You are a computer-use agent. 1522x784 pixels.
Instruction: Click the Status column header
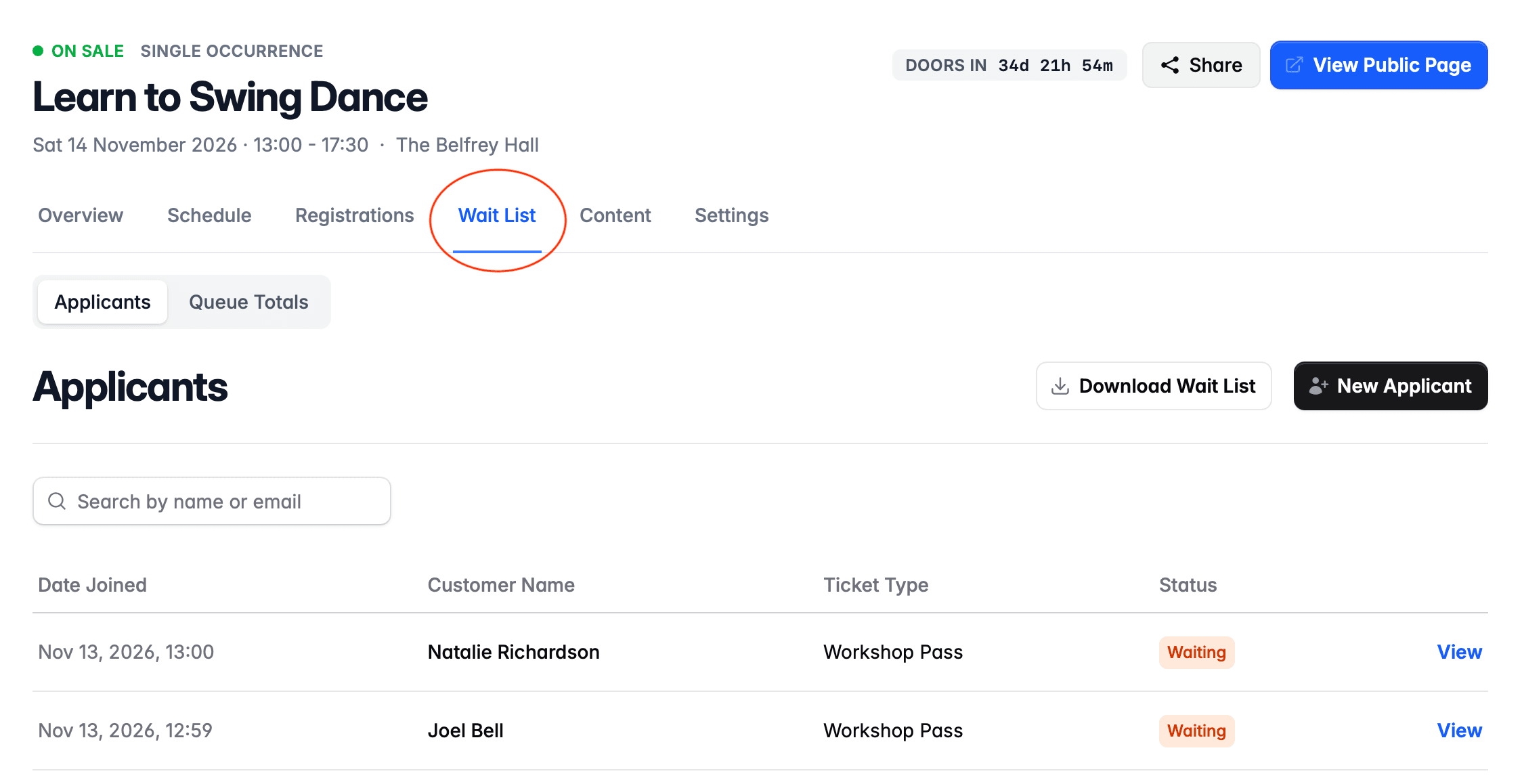(x=1188, y=585)
